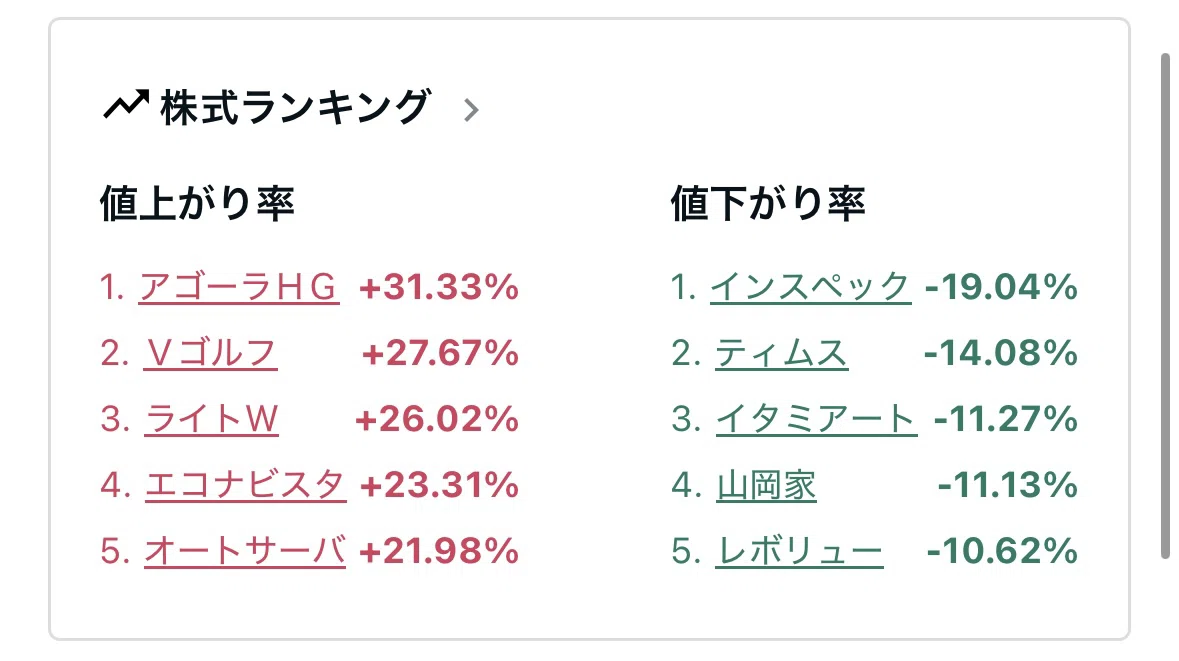Select the ティムス stock link
Viewport: 1179px width, 661px height.
[781, 353]
